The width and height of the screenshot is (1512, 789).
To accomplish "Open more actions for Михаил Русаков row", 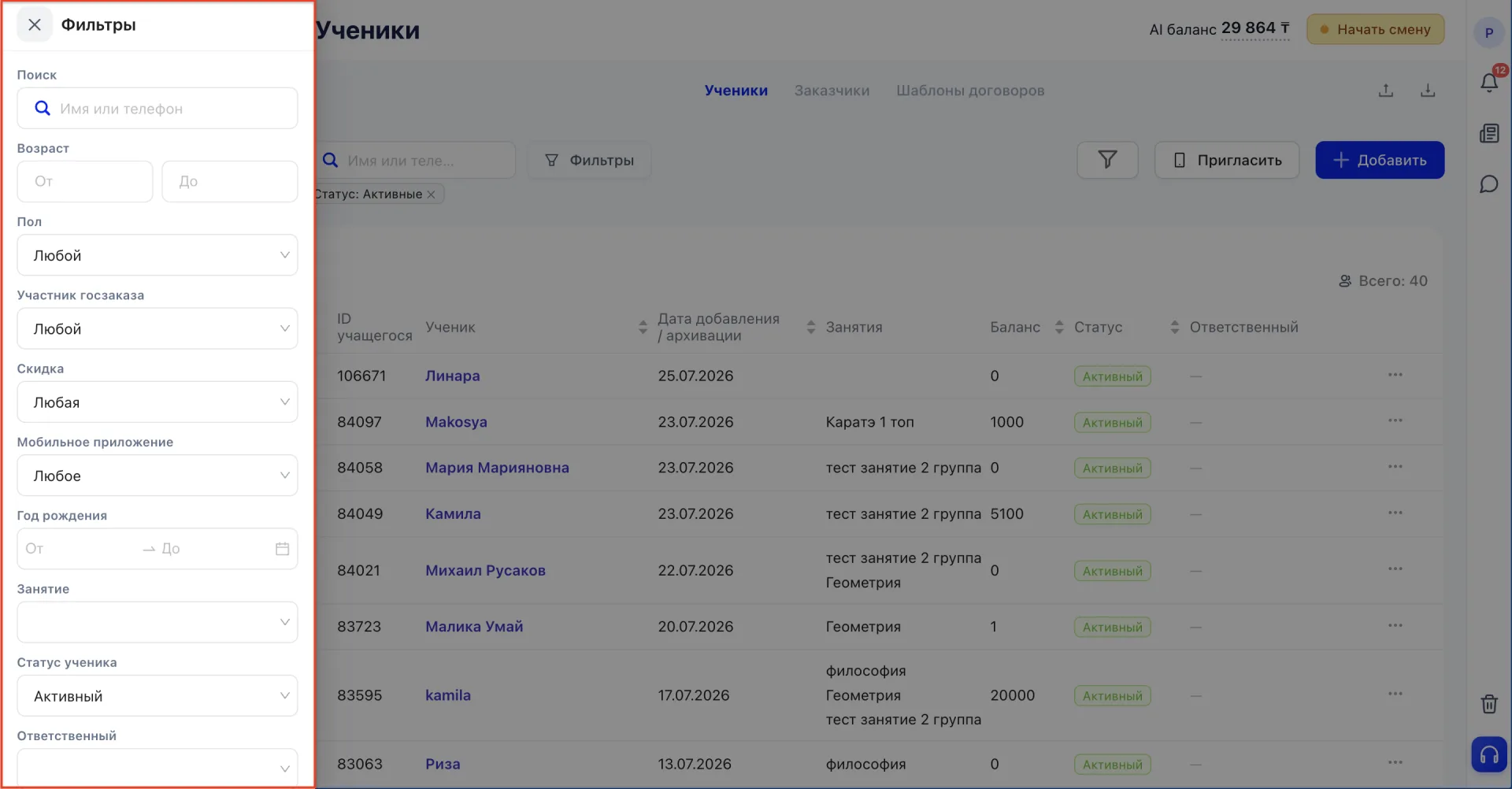I will click(1395, 569).
